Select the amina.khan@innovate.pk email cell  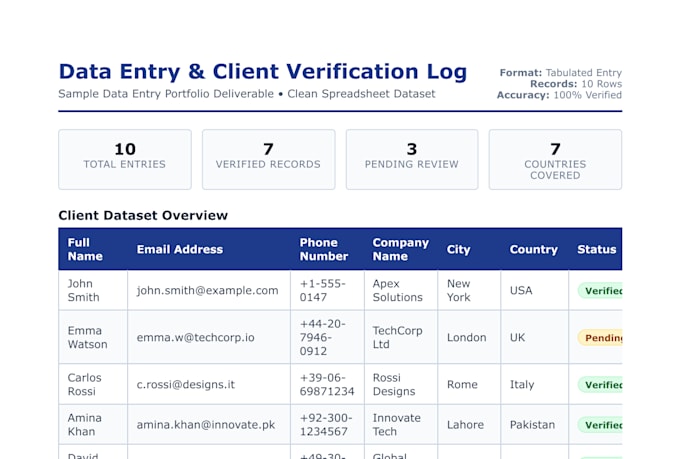point(209,425)
